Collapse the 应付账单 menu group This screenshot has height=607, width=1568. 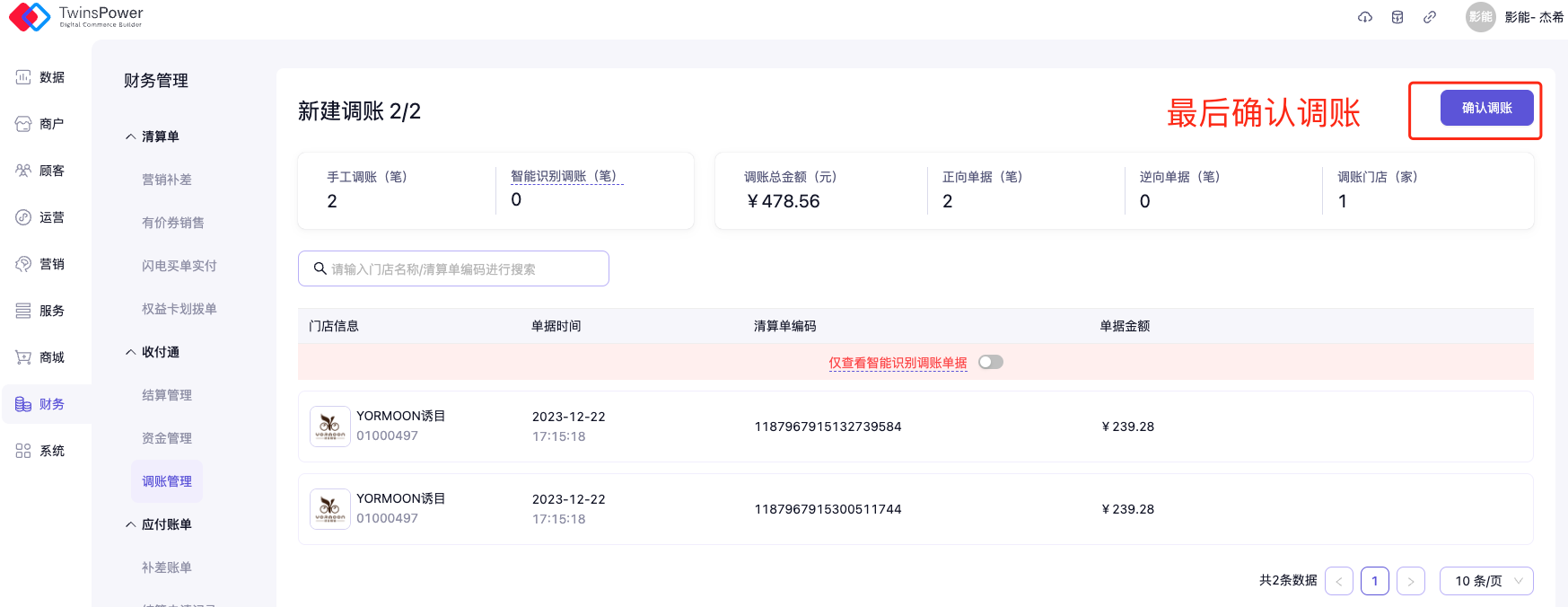(160, 524)
